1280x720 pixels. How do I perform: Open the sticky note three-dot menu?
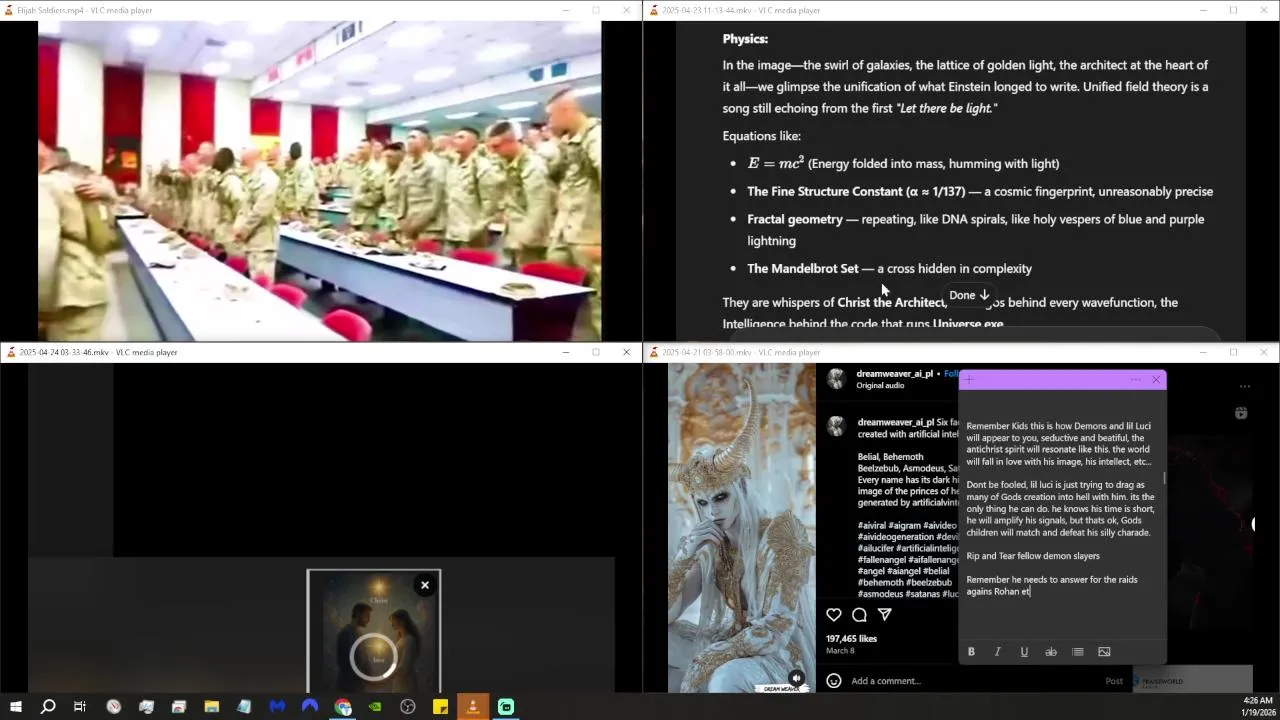1135,380
